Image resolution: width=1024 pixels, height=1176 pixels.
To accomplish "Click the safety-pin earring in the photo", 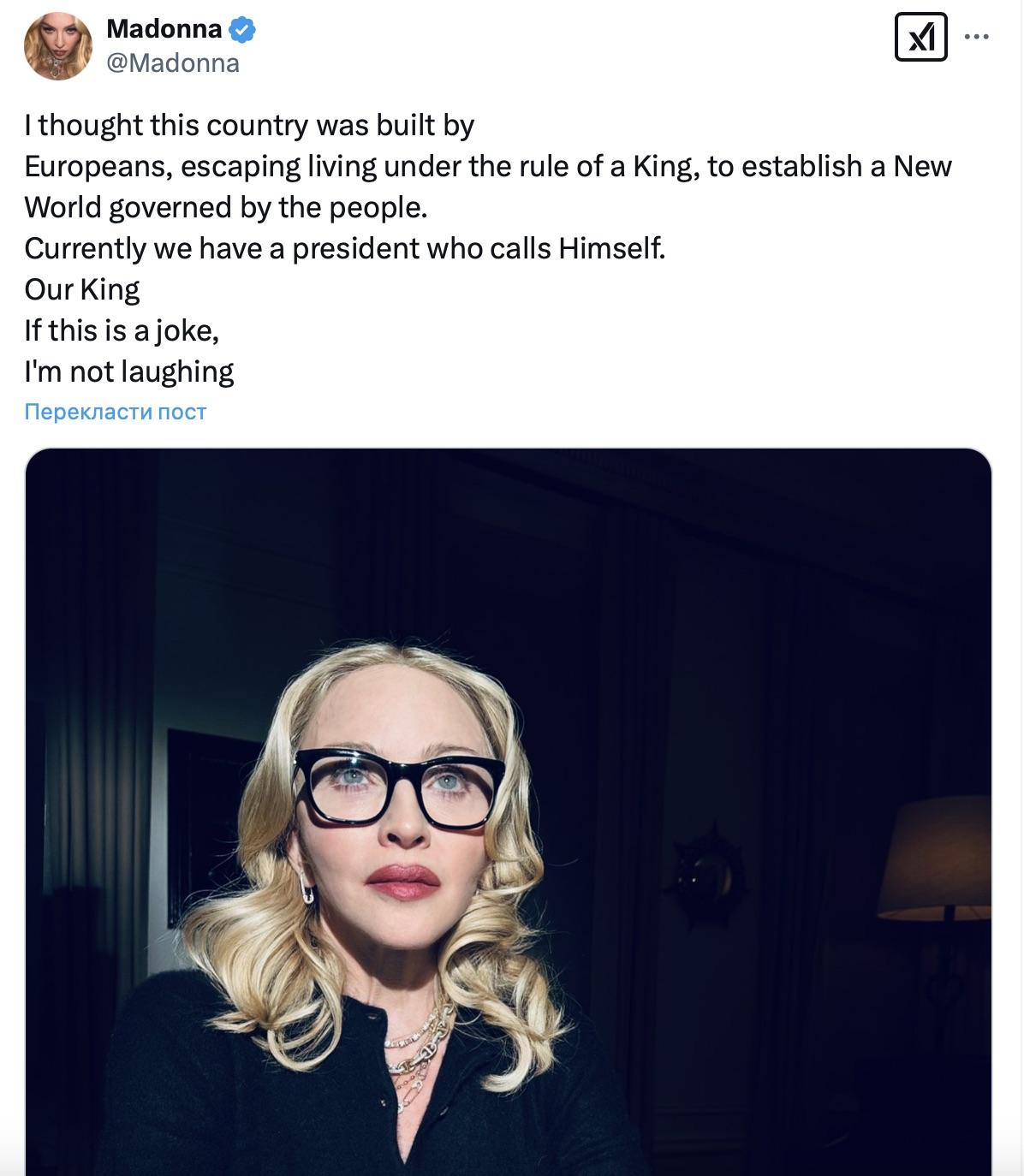I will pos(307,890).
